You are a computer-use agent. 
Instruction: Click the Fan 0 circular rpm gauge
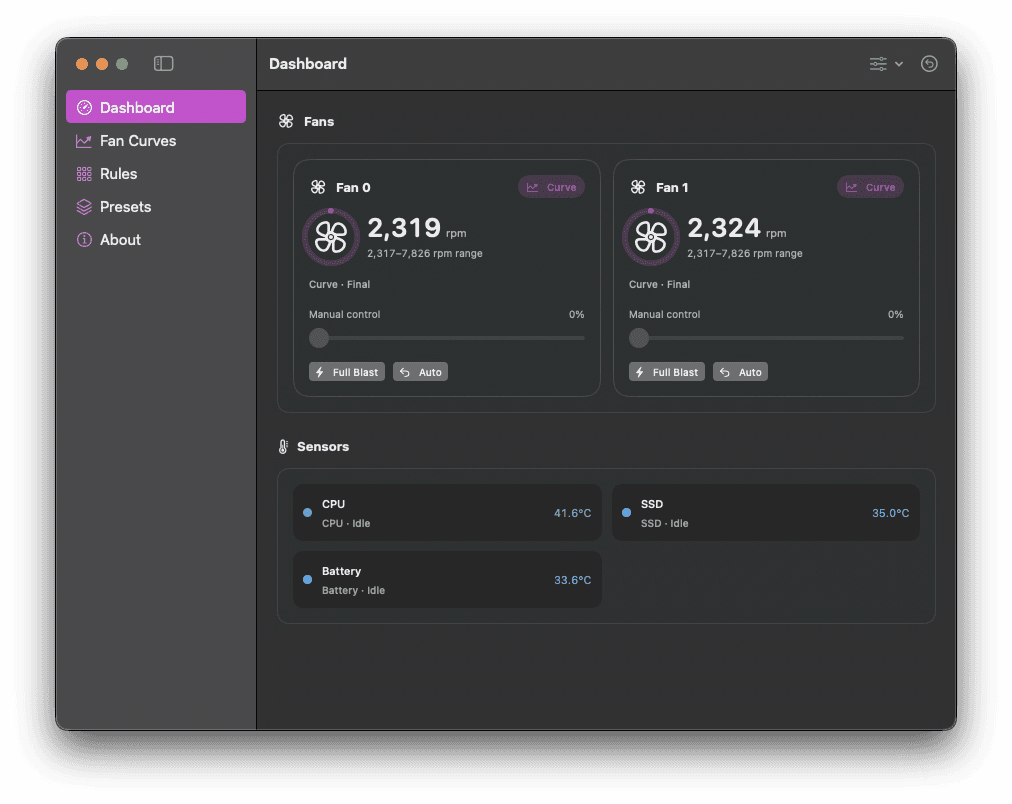(331, 237)
